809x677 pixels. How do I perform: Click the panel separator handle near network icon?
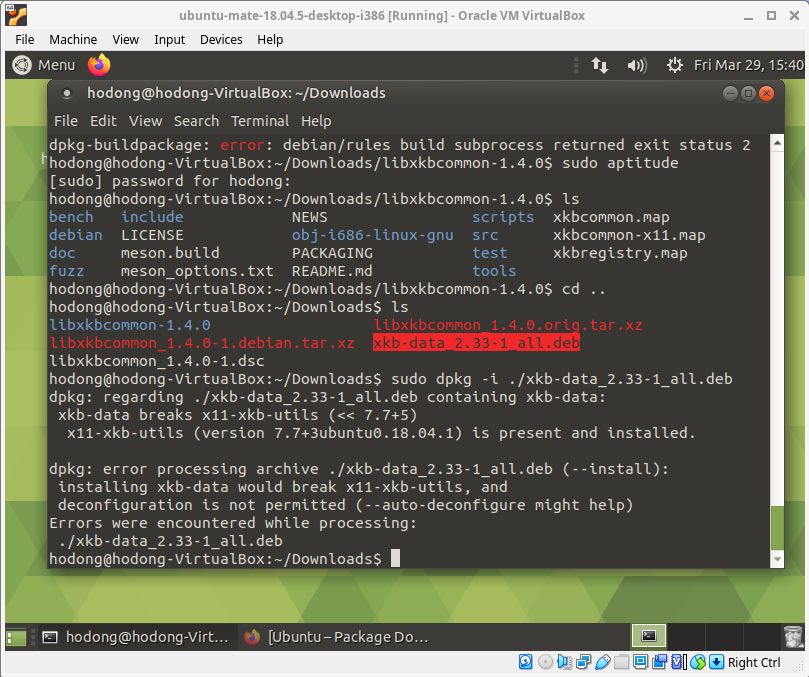point(576,65)
